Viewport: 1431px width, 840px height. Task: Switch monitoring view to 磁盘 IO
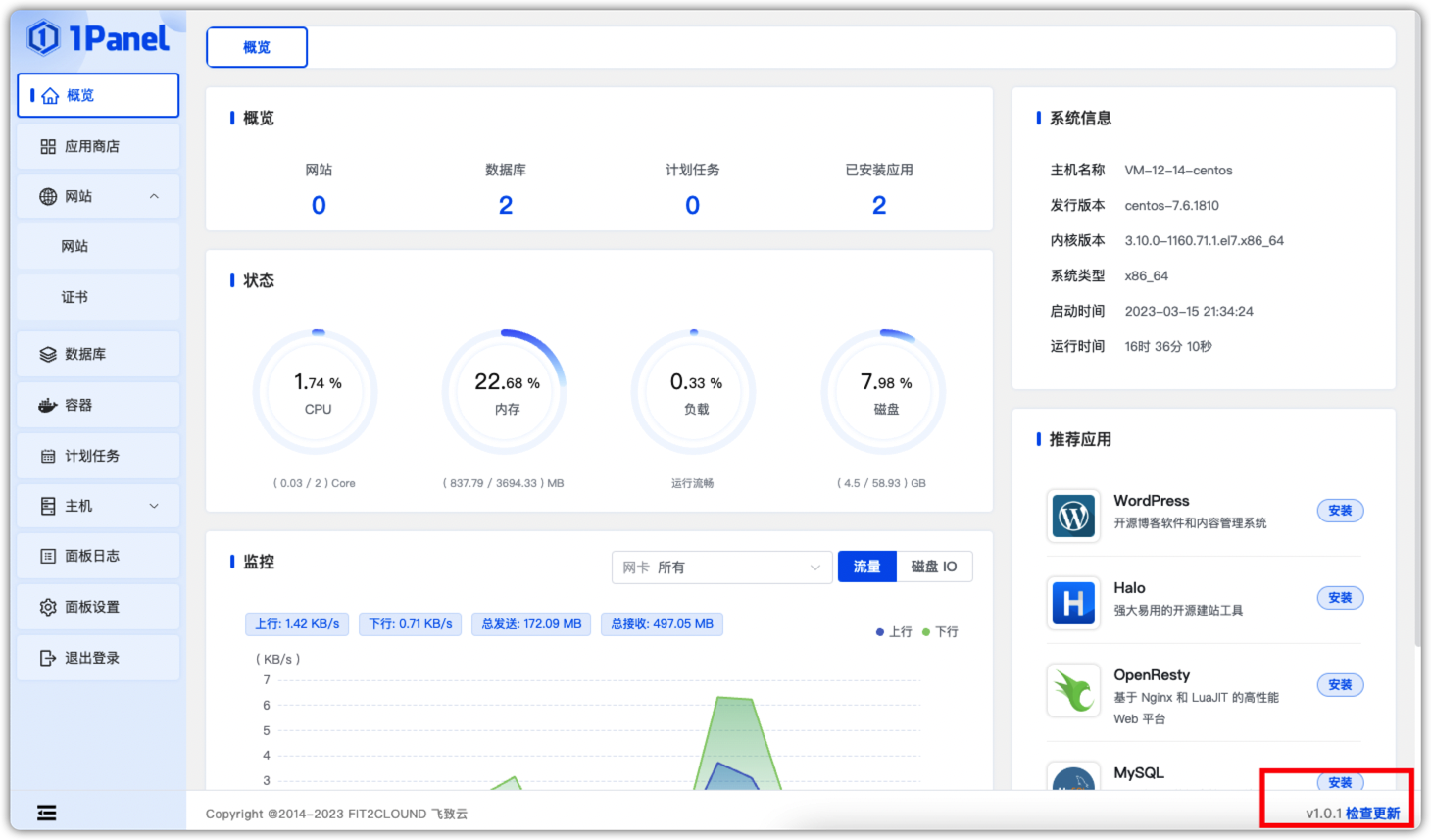tap(933, 567)
